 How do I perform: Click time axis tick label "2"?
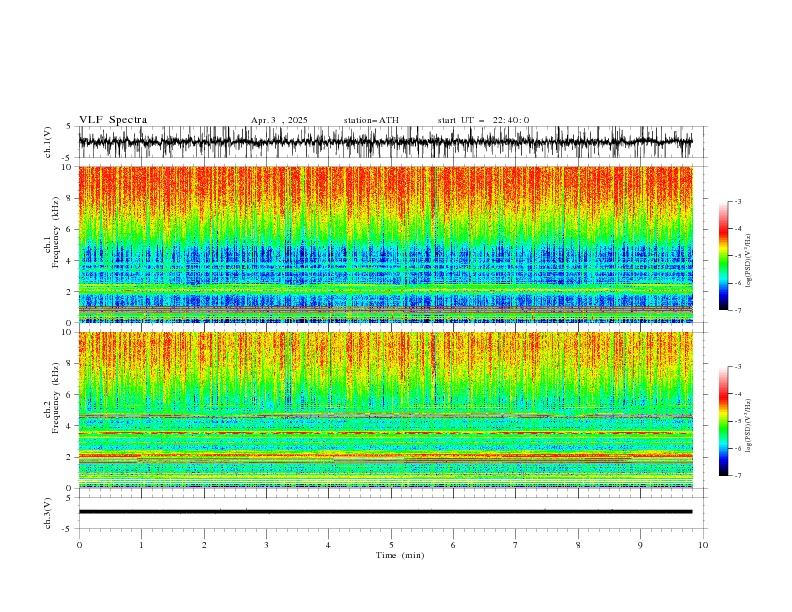[x=204, y=545]
